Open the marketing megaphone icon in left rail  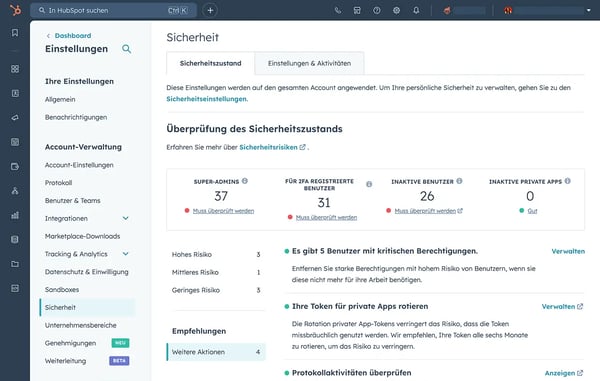(15, 117)
